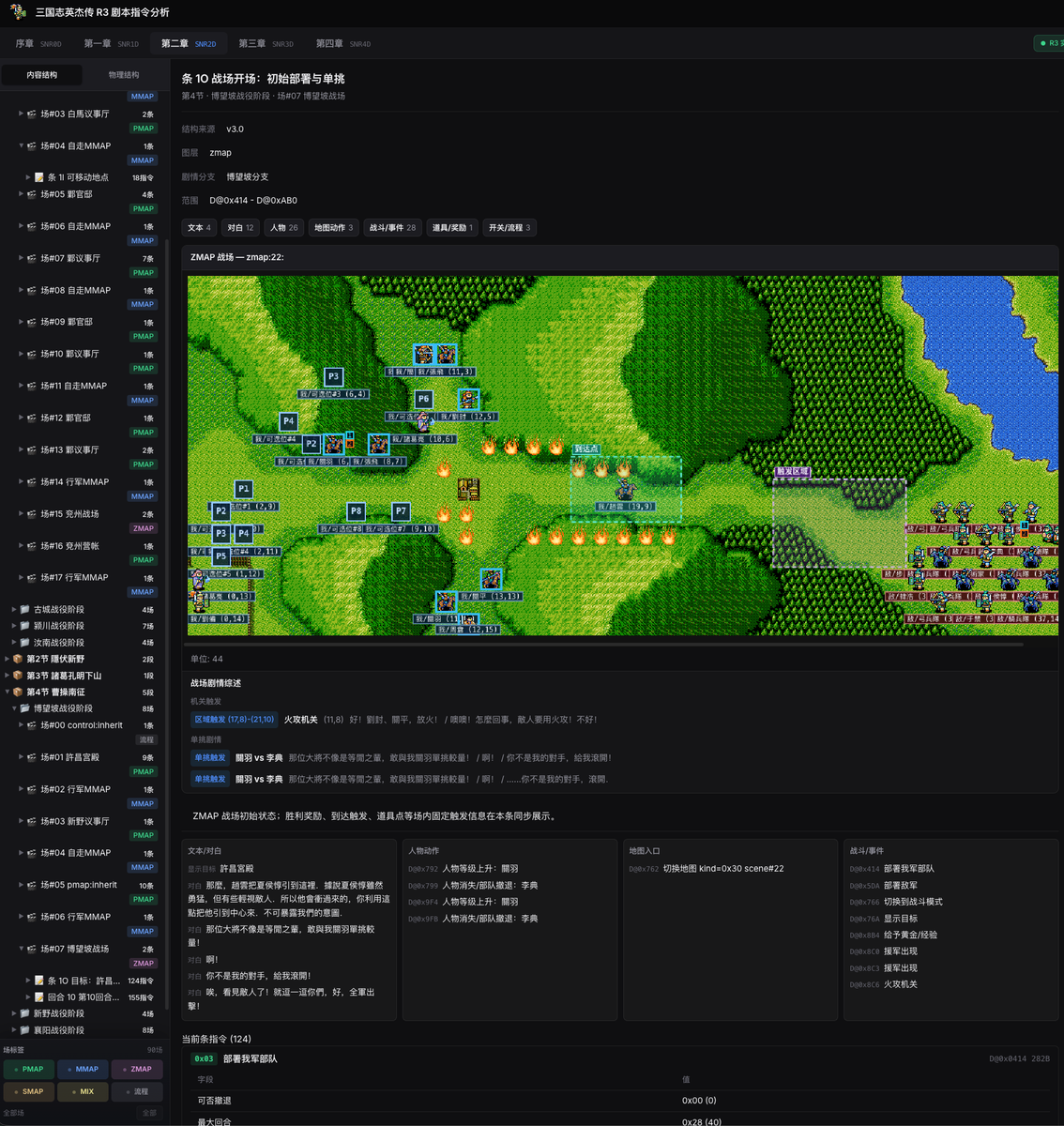Toggle the PMAP scene tag filter

(x=29, y=1069)
